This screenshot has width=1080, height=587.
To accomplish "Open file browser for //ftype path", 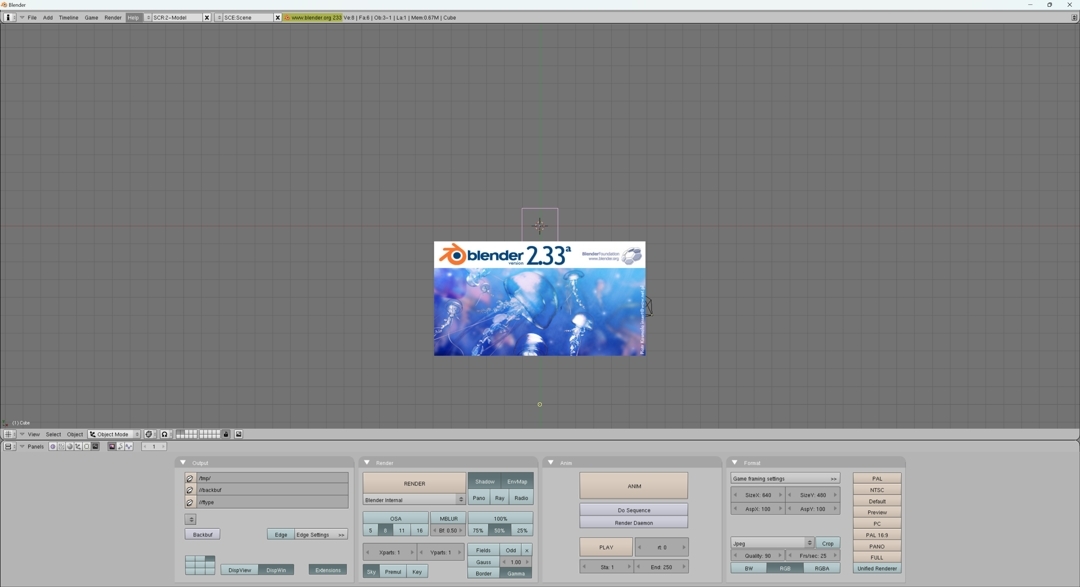I will 189,502.
